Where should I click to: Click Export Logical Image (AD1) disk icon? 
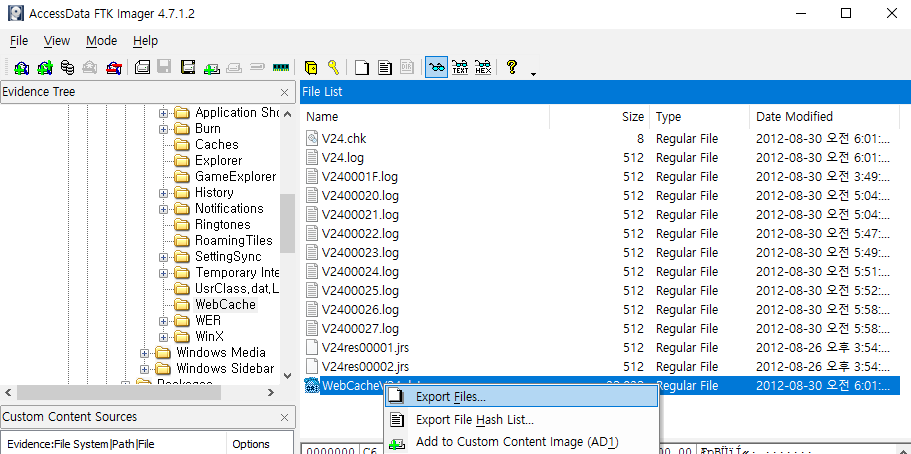point(188,67)
